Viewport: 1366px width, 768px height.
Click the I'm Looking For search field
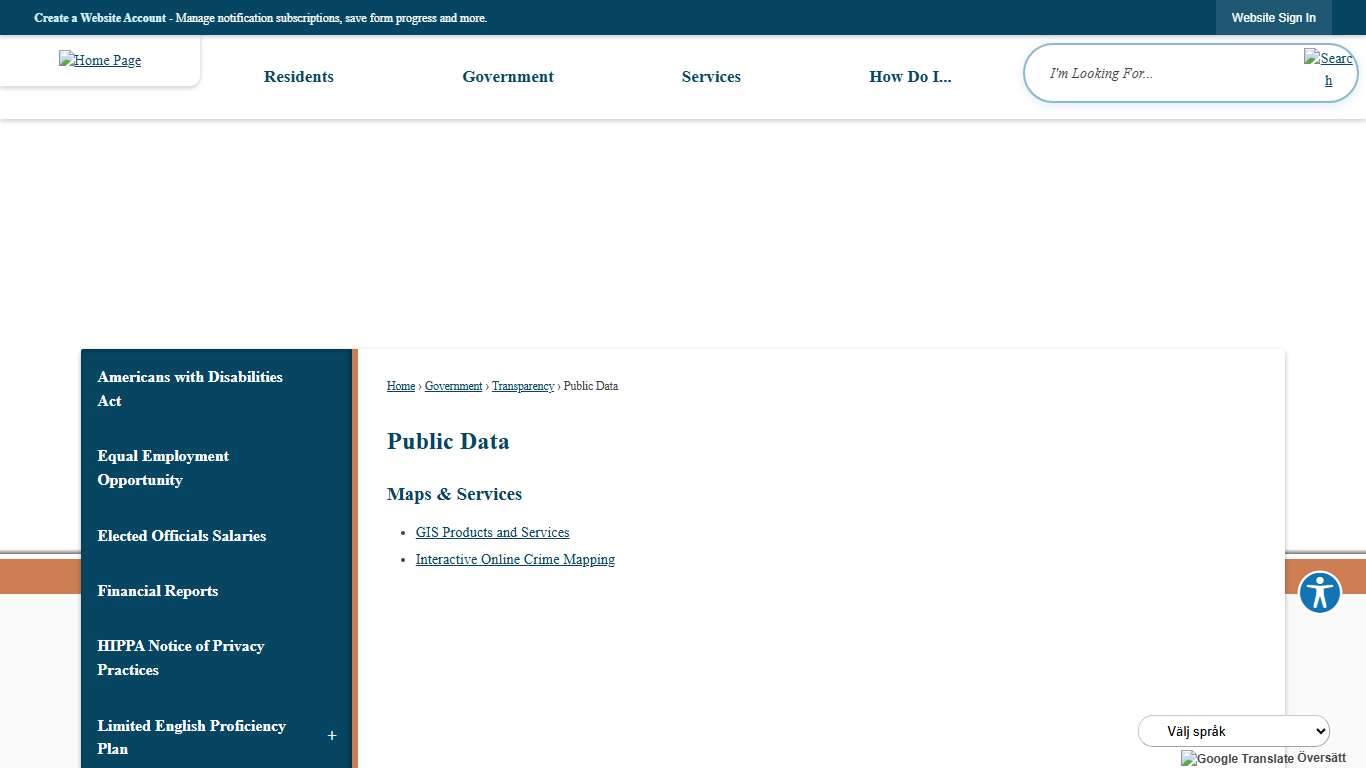click(1165, 73)
